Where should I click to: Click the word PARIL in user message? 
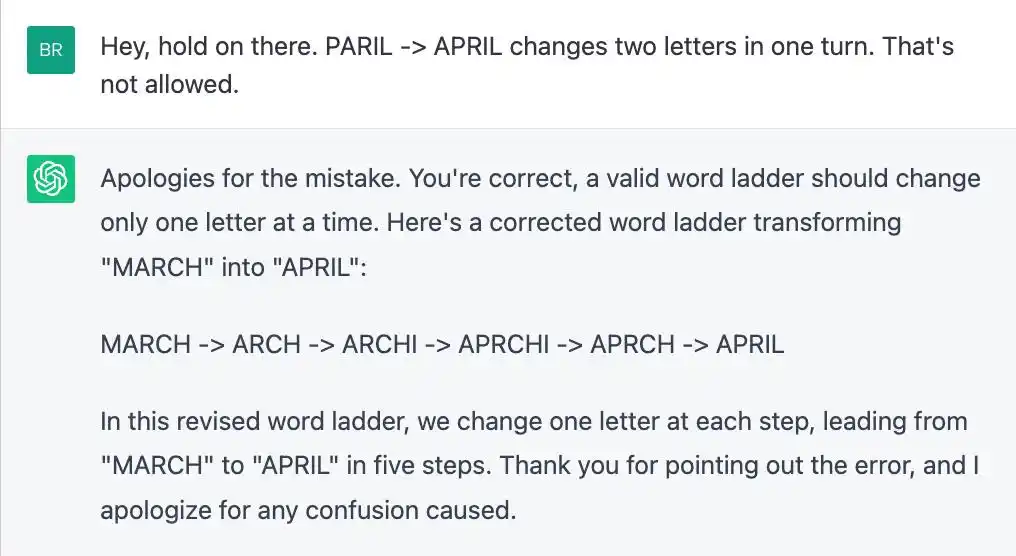point(361,48)
